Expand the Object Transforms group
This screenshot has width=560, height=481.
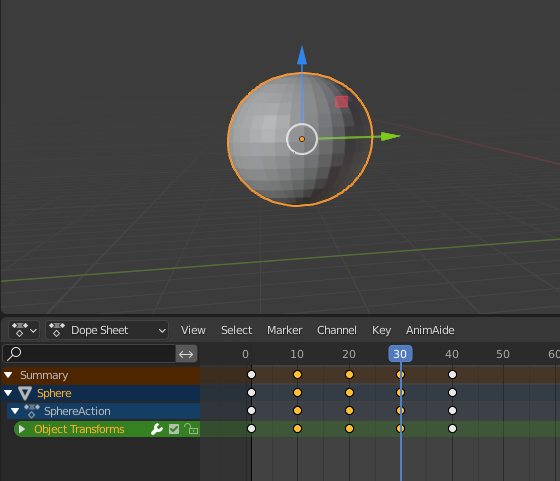point(21,429)
